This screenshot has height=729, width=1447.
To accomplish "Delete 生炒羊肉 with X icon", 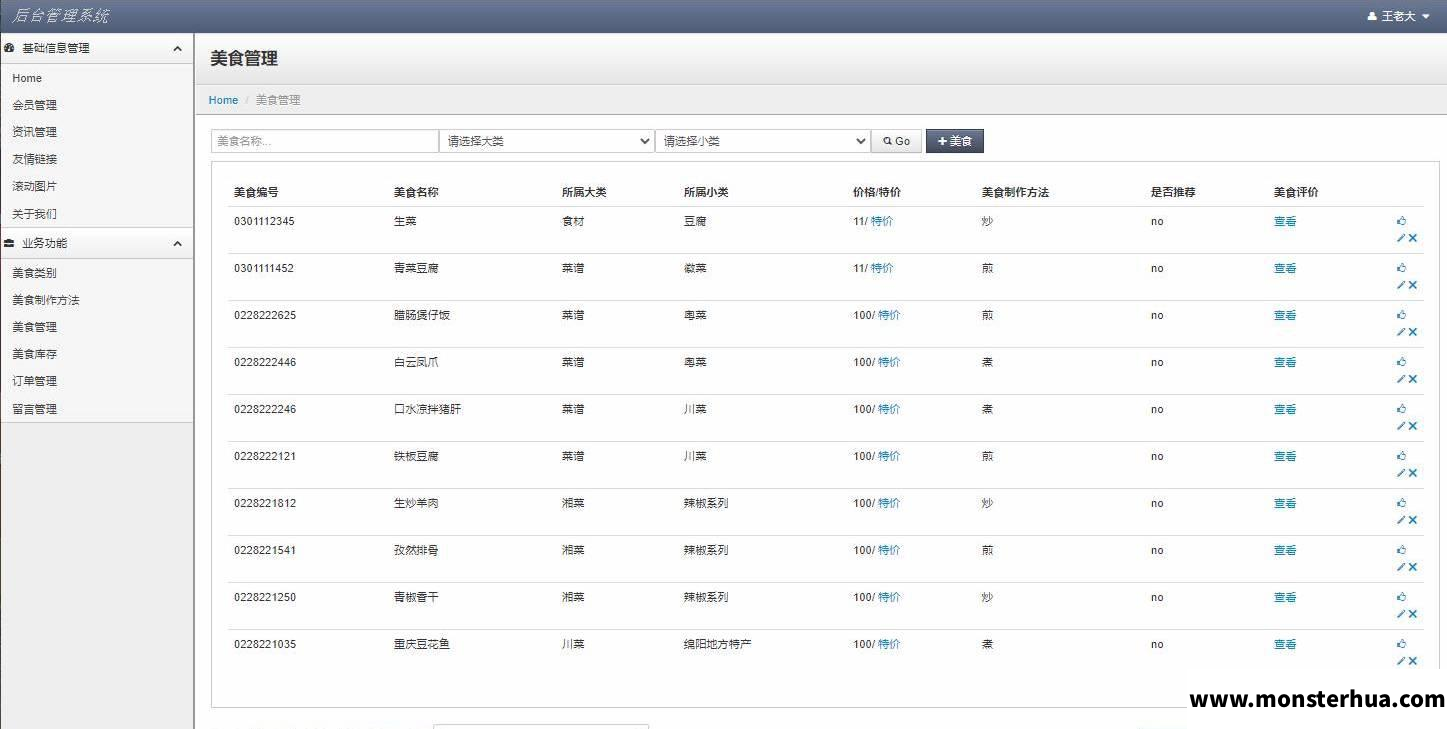I will coord(1413,520).
